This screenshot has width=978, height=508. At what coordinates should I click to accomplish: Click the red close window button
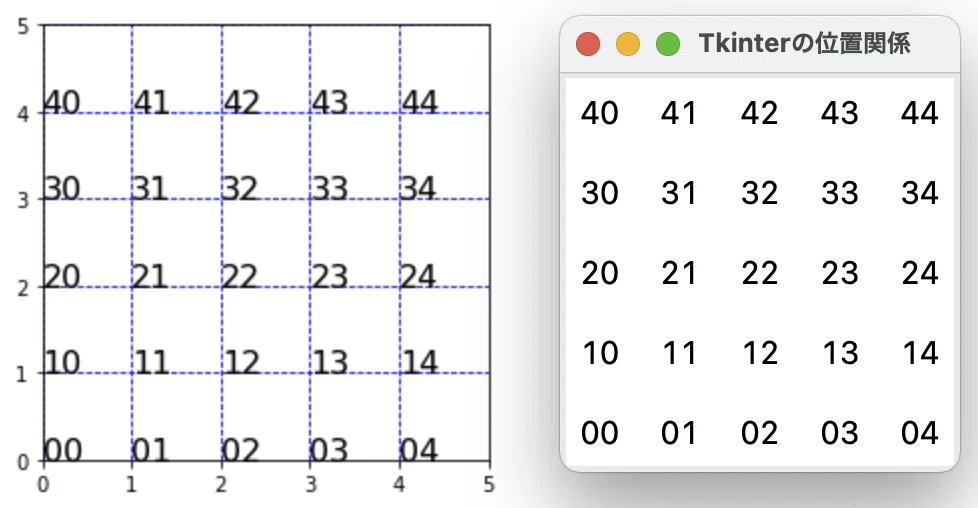[588, 44]
